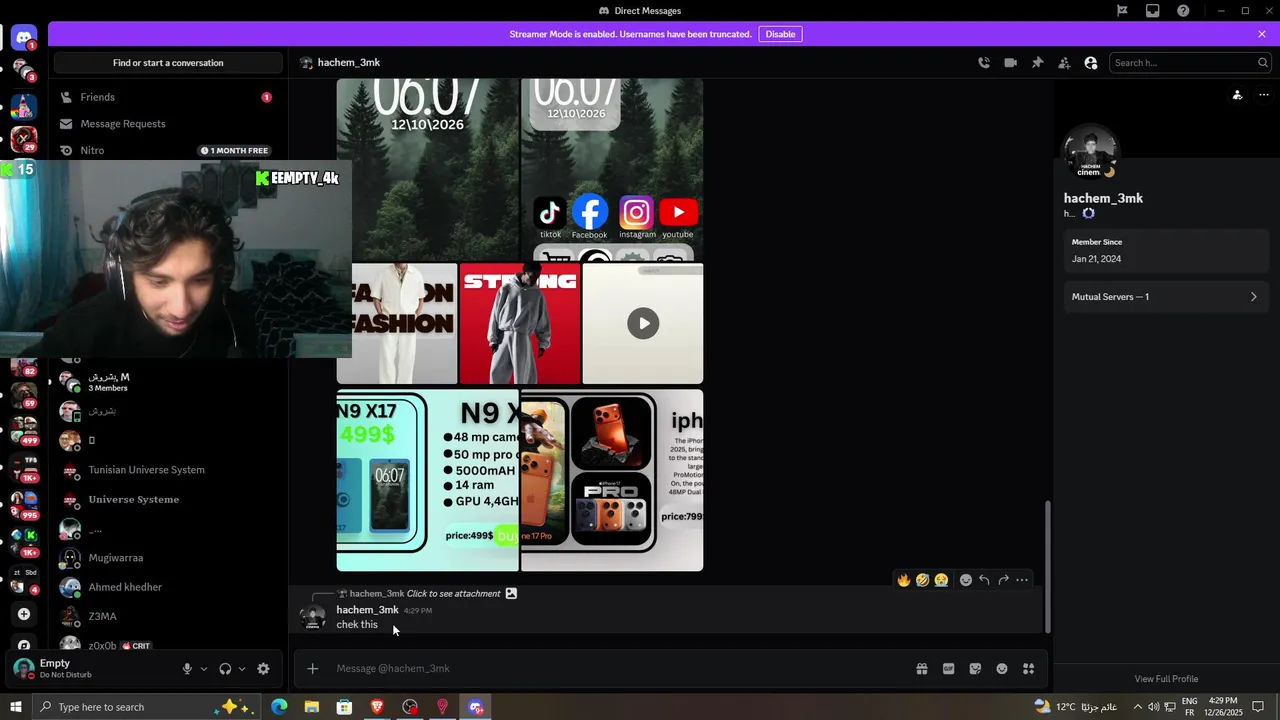Open Discord home direct messages icon

pos(24,39)
